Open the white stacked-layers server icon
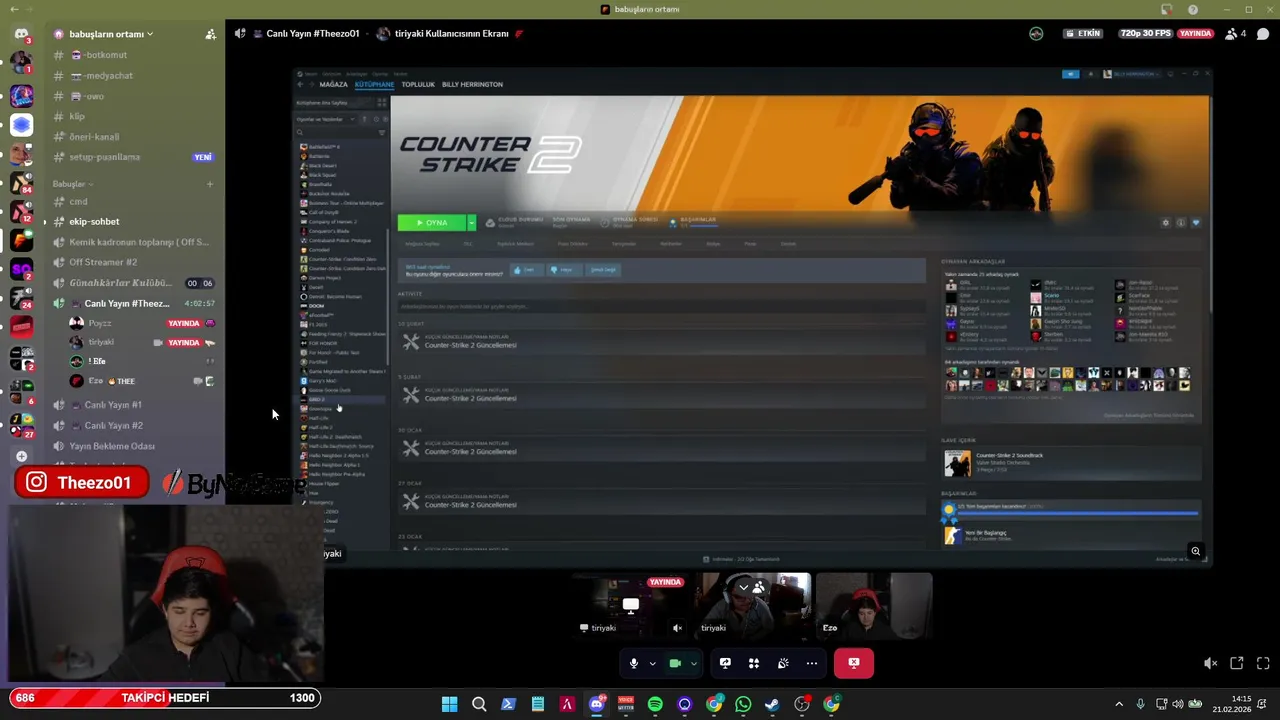1280x720 pixels. tap(21, 125)
